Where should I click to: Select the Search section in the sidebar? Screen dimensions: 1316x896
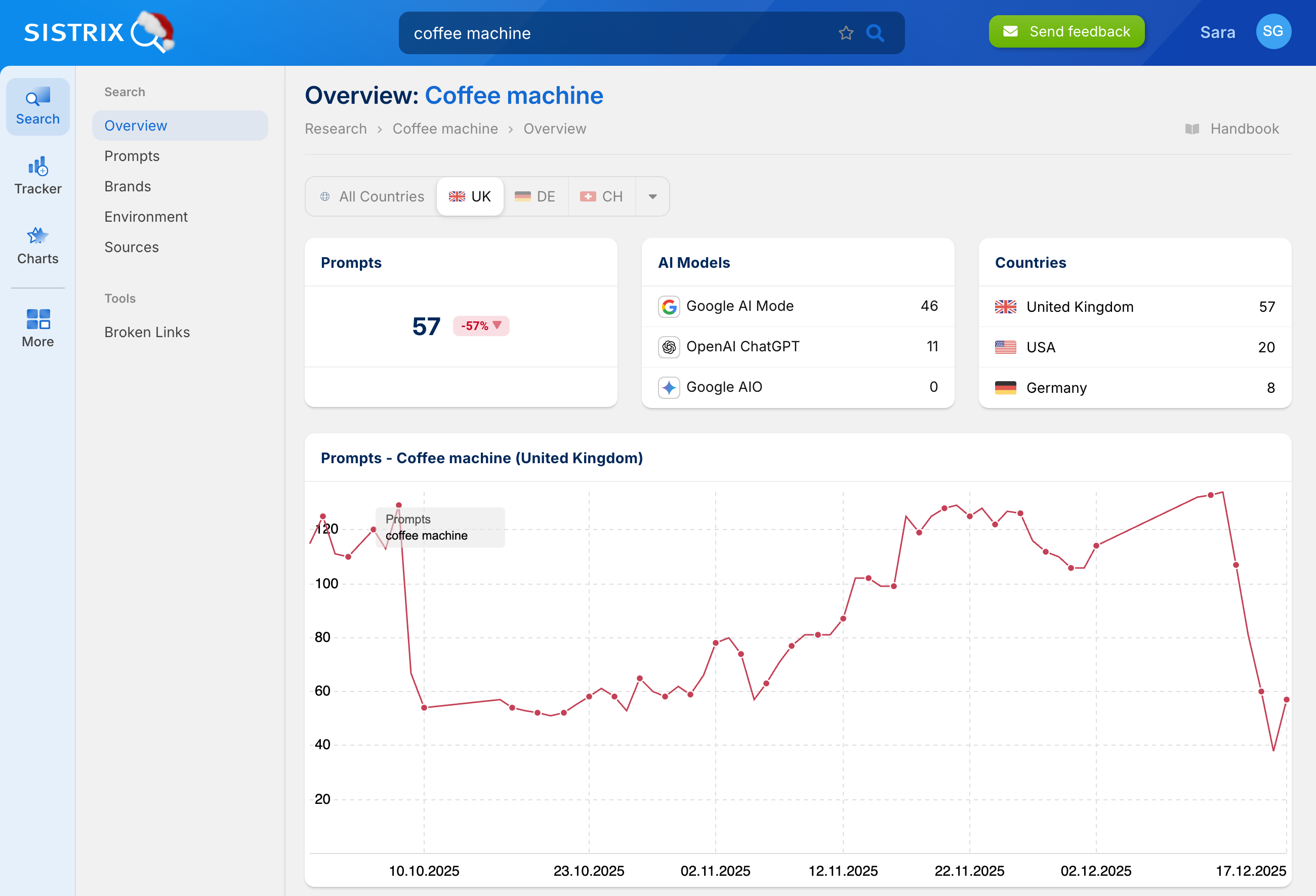(x=37, y=106)
